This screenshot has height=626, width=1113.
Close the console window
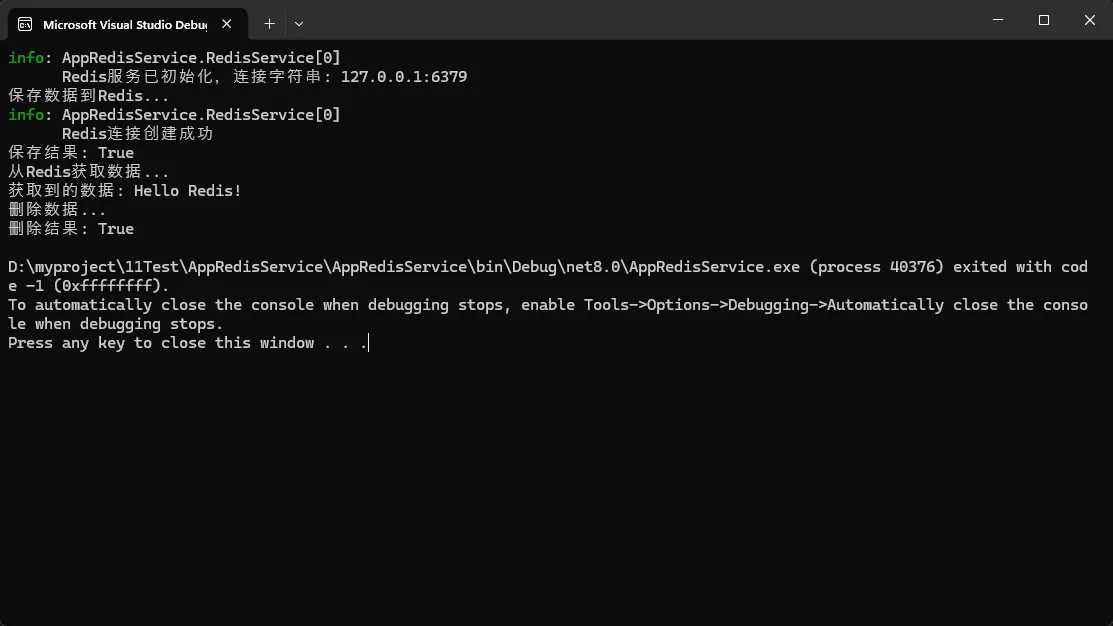(x=1090, y=20)
